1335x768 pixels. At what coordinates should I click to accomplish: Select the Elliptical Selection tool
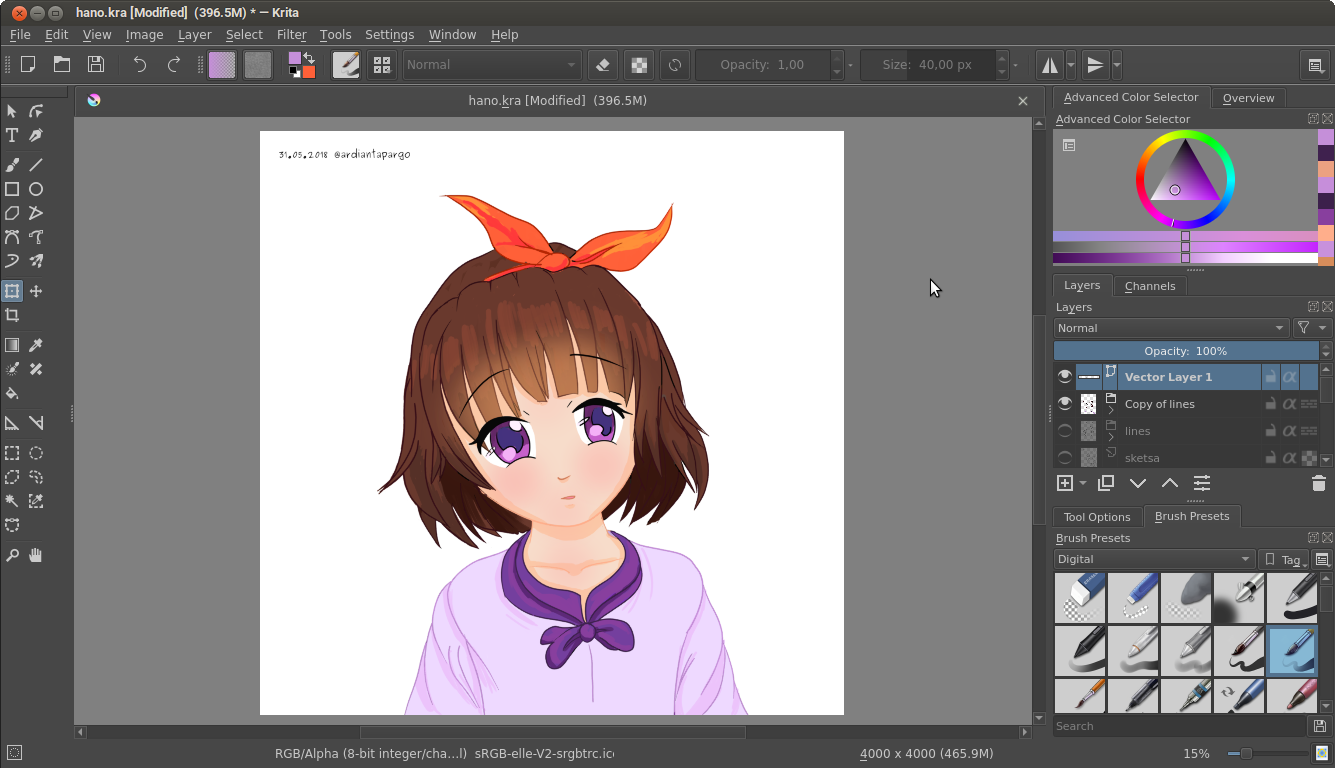[x=35, y=452]
